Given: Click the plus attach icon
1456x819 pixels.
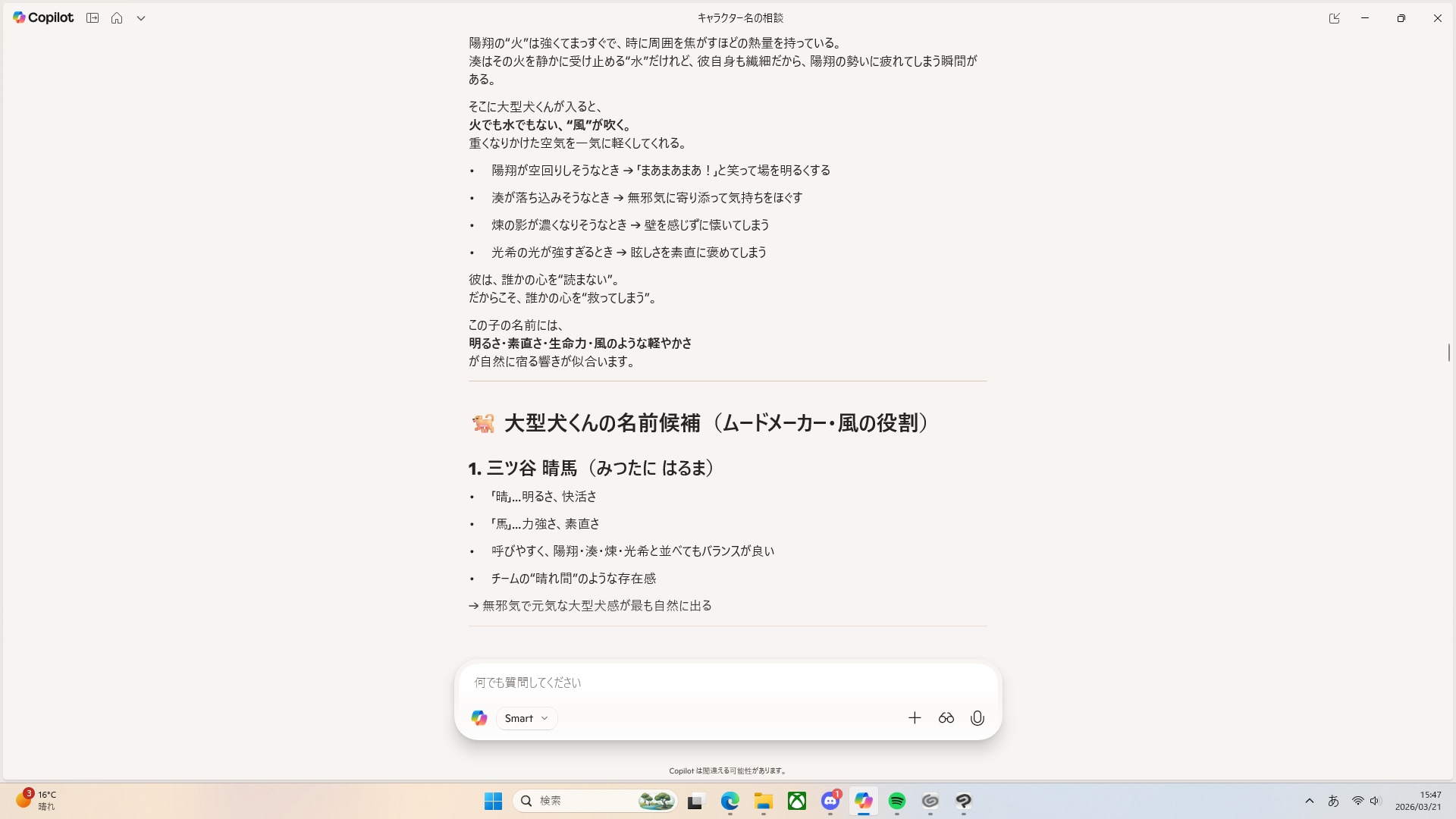Looking at the screenshot, I should (915, 718).
